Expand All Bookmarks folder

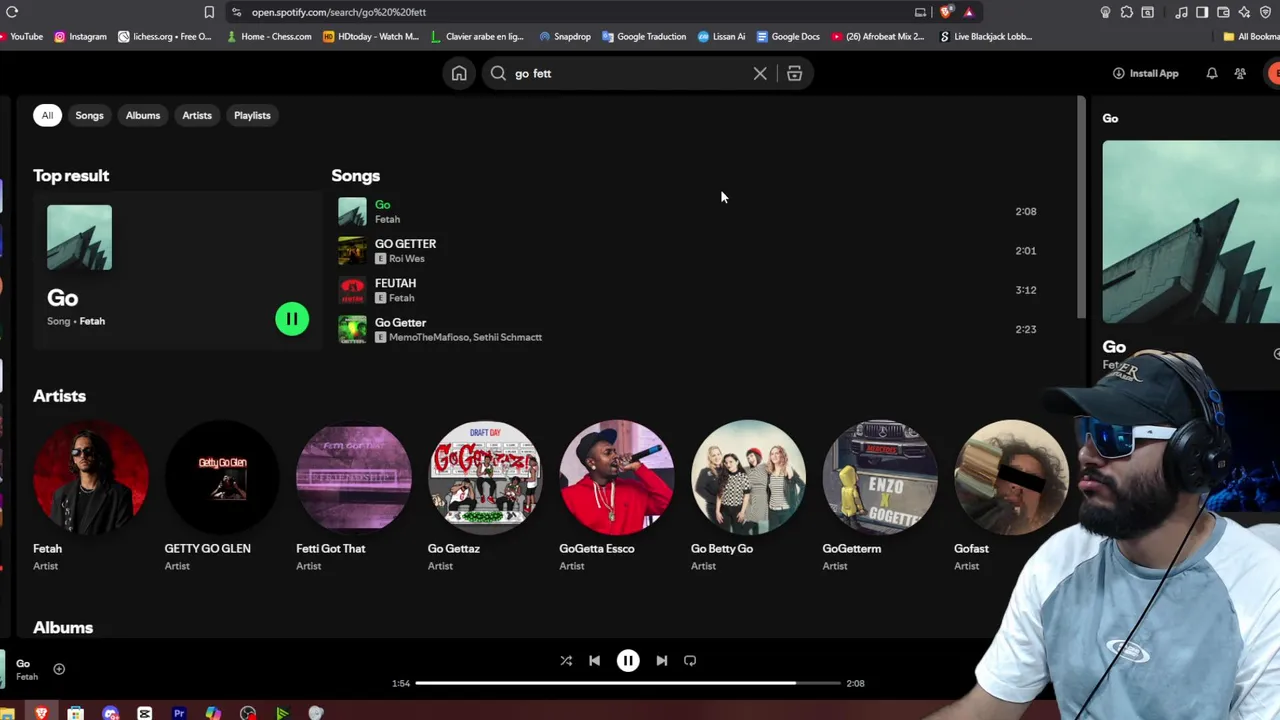coord(1251,37)
